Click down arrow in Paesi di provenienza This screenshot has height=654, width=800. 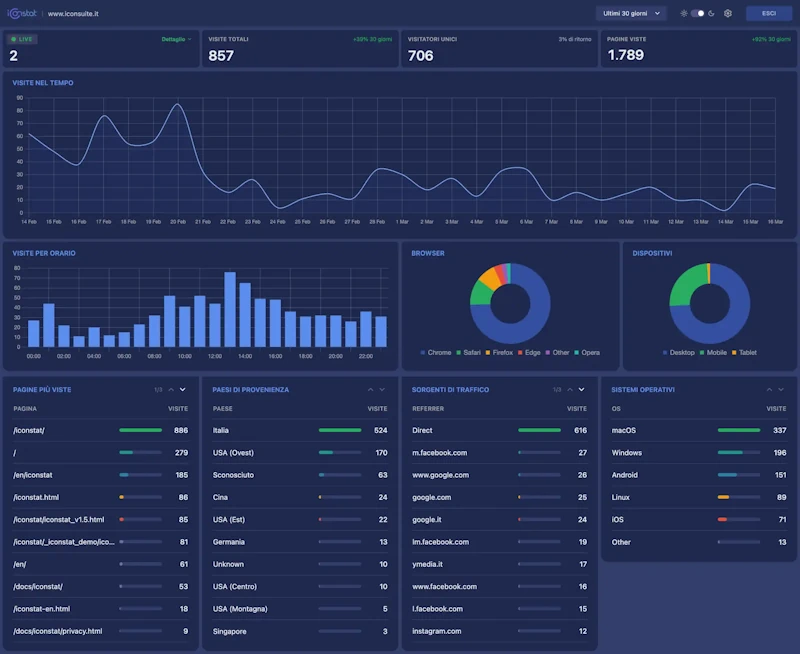[382, 389]
